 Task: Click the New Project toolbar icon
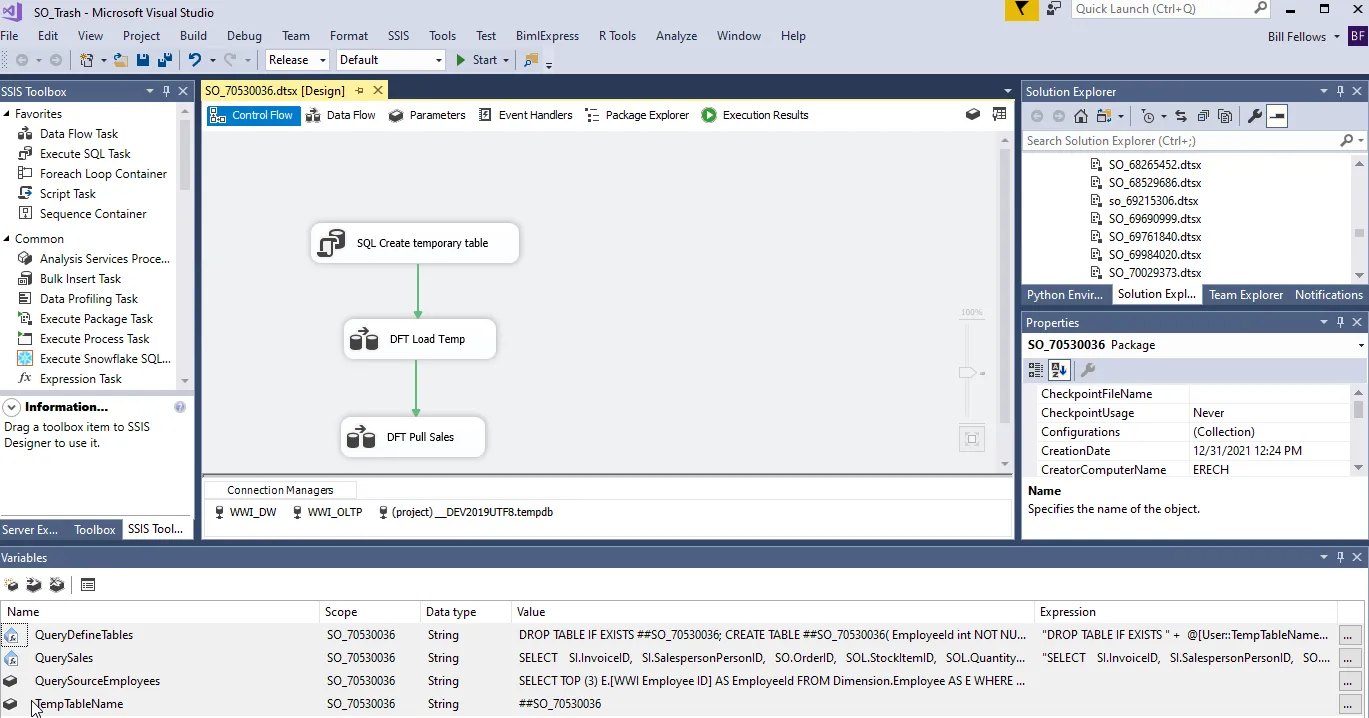click(87, 60)
